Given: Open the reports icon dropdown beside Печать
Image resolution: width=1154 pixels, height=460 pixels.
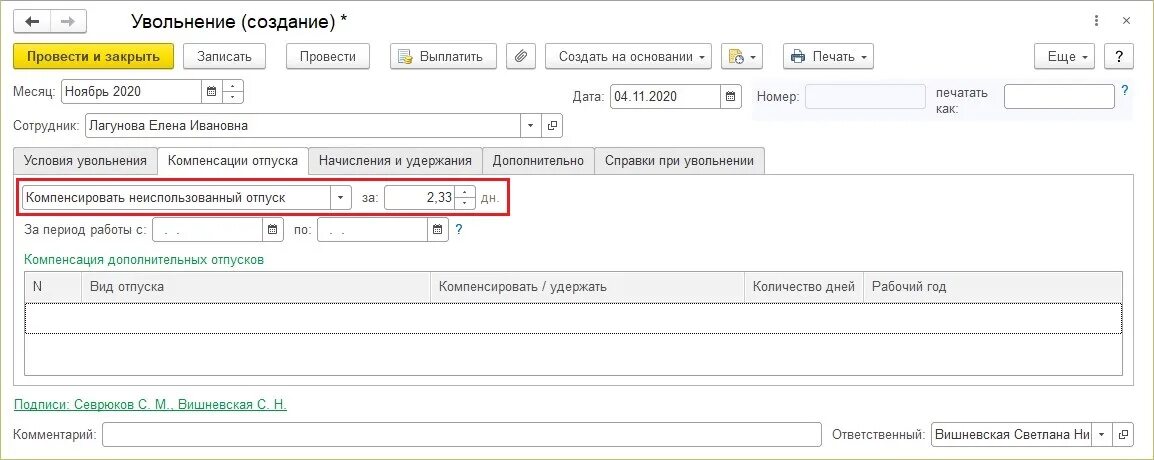Looking at the screenshot, I should [742, 57].
